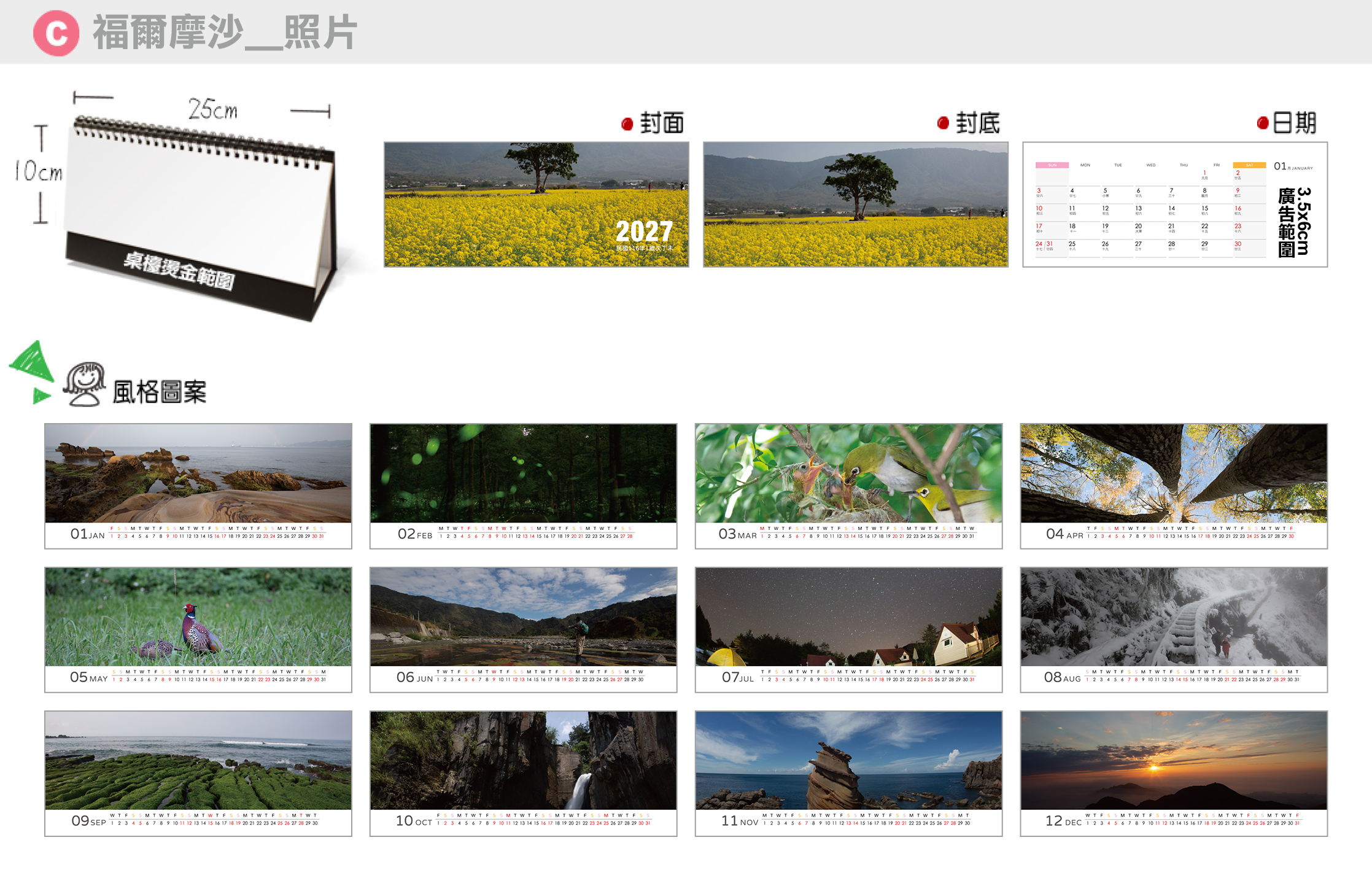Image resolution: width=1372 pixels, height=875 pixels.
Task: Select the 01 JAN rocky coast thumbnail
Action: point(198,486)
